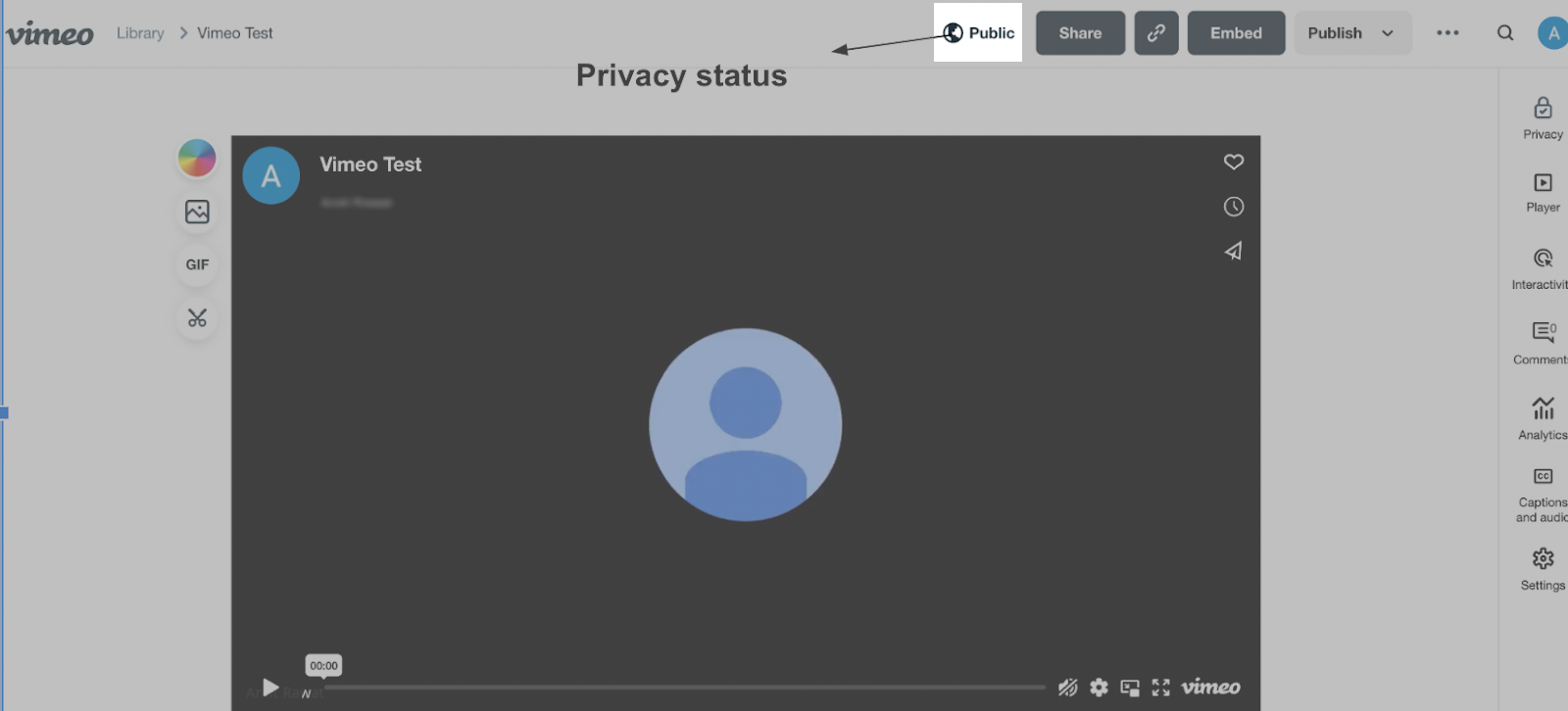This screenshot has height=711, width=1568.
Task: Open the Privacy panel in sidebar
Action: (1543, 118)
